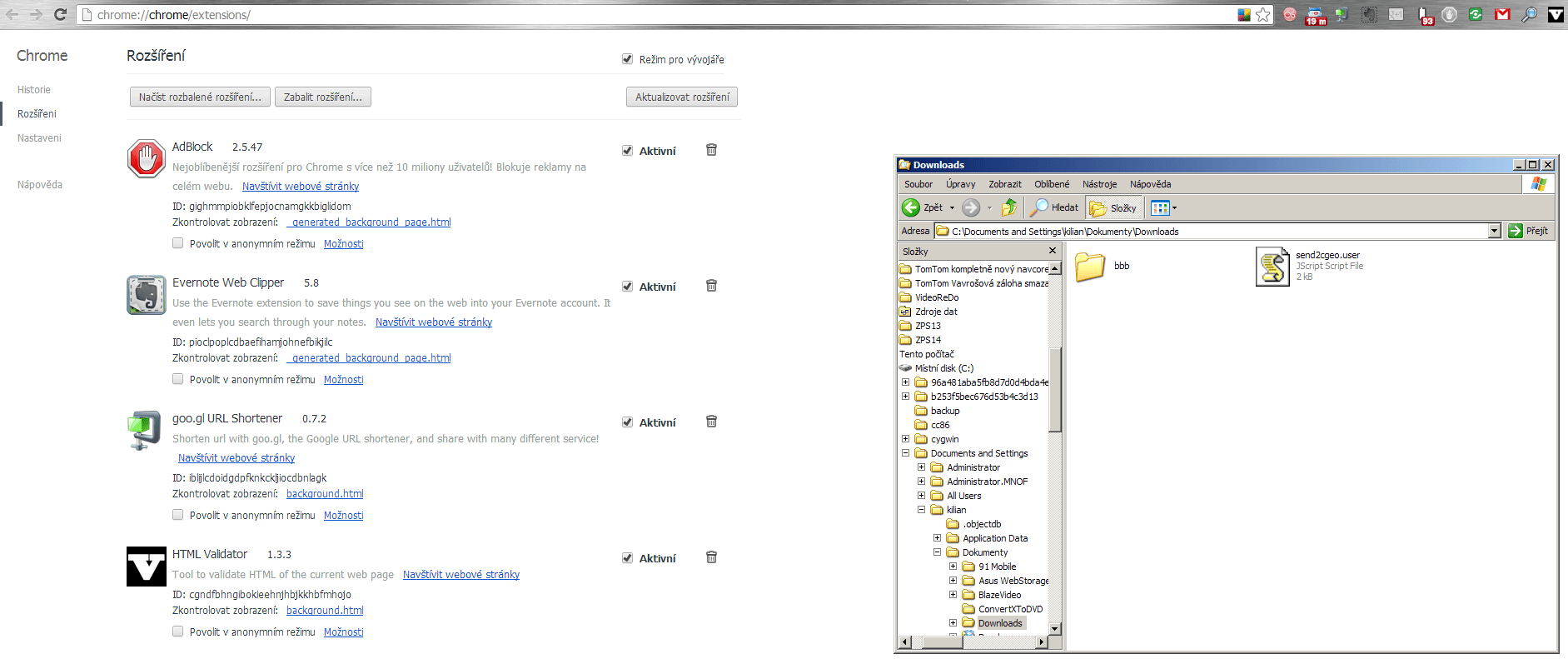The image size is (1568, 659).
Task: Delete goo.gl URL Shortener via trash icon
Action: tap(712, 422)
